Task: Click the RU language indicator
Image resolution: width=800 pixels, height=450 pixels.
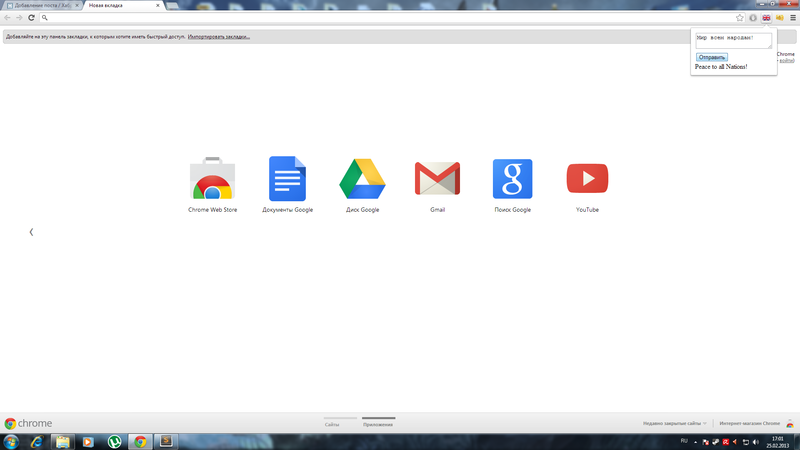Action: pos(684,441)
